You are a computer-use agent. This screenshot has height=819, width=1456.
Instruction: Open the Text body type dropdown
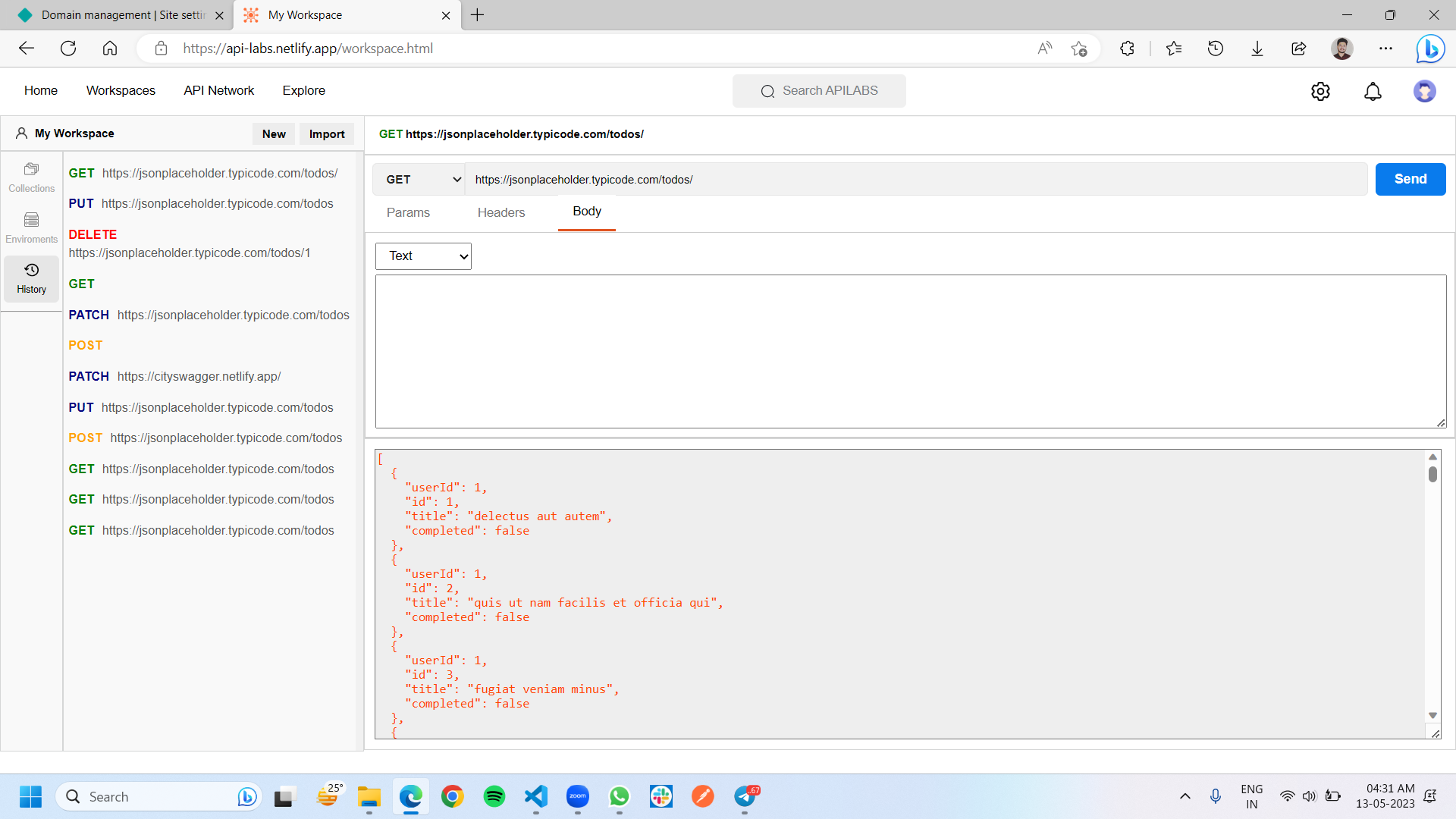(423, 256)
